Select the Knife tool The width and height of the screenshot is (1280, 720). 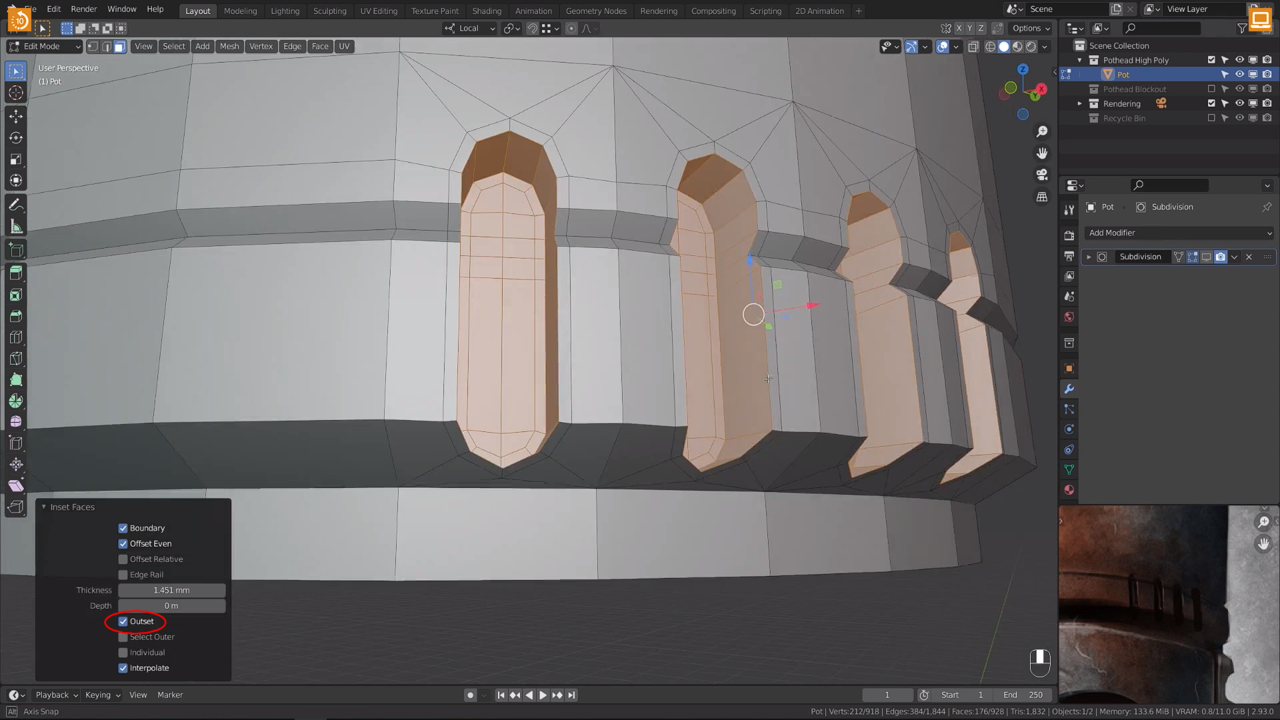(16, 359)
